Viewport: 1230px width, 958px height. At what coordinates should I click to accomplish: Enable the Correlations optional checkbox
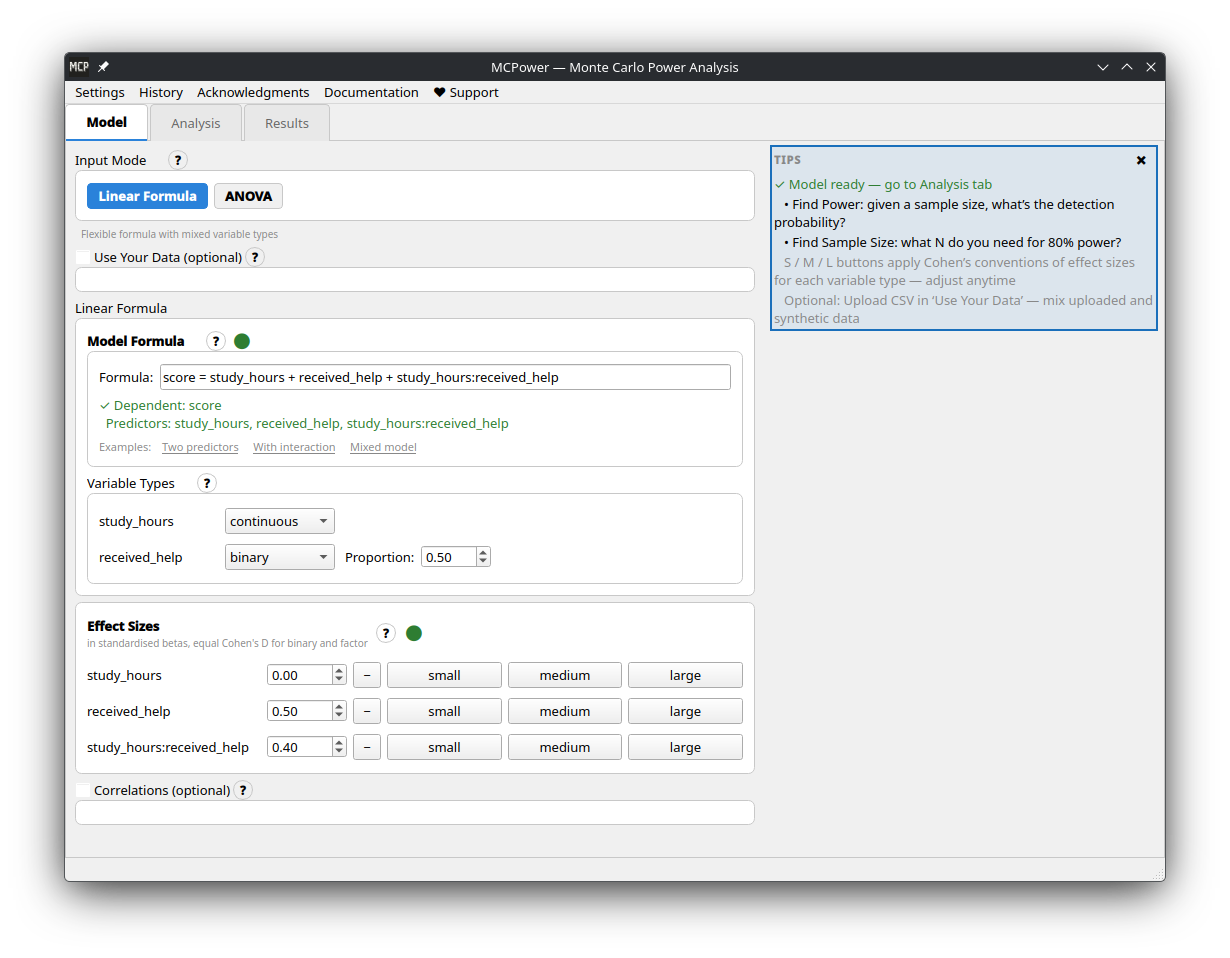point(83,790)
